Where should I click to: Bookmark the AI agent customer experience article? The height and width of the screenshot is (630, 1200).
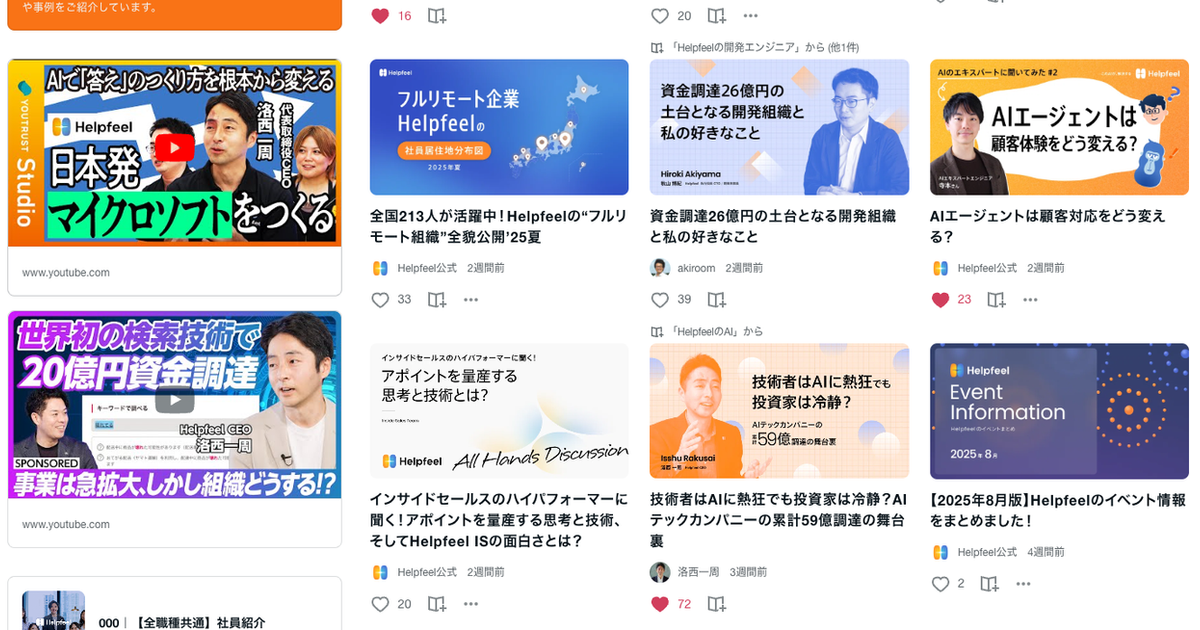(997, 300)
